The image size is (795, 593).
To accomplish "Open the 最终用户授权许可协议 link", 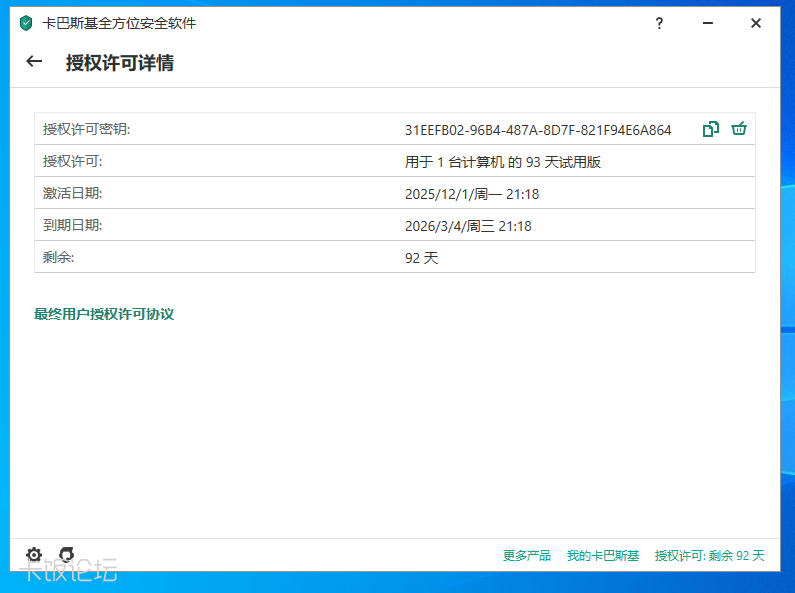I will tap(104, 314).
